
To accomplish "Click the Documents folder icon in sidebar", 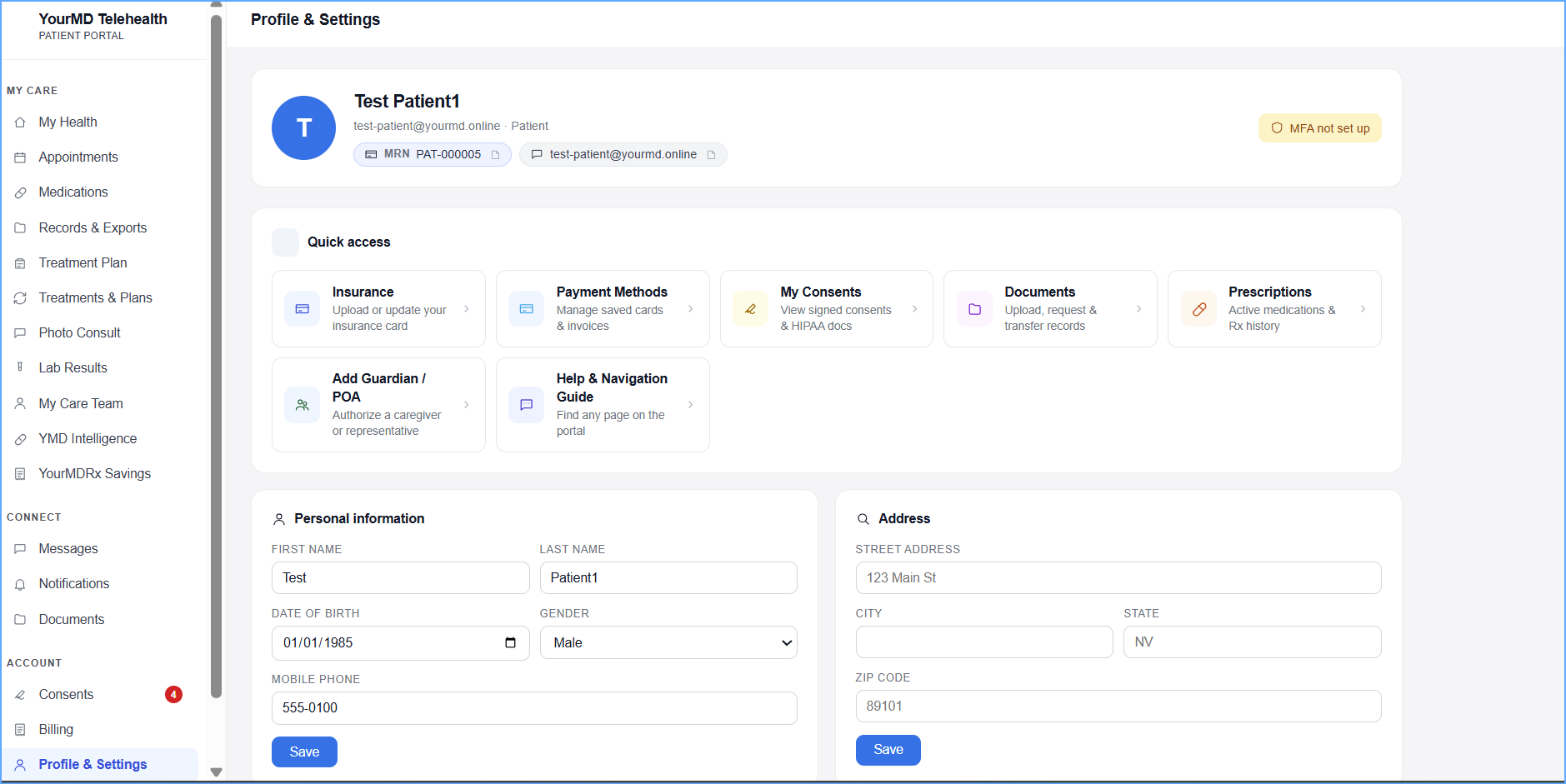I will click(20, 619).
